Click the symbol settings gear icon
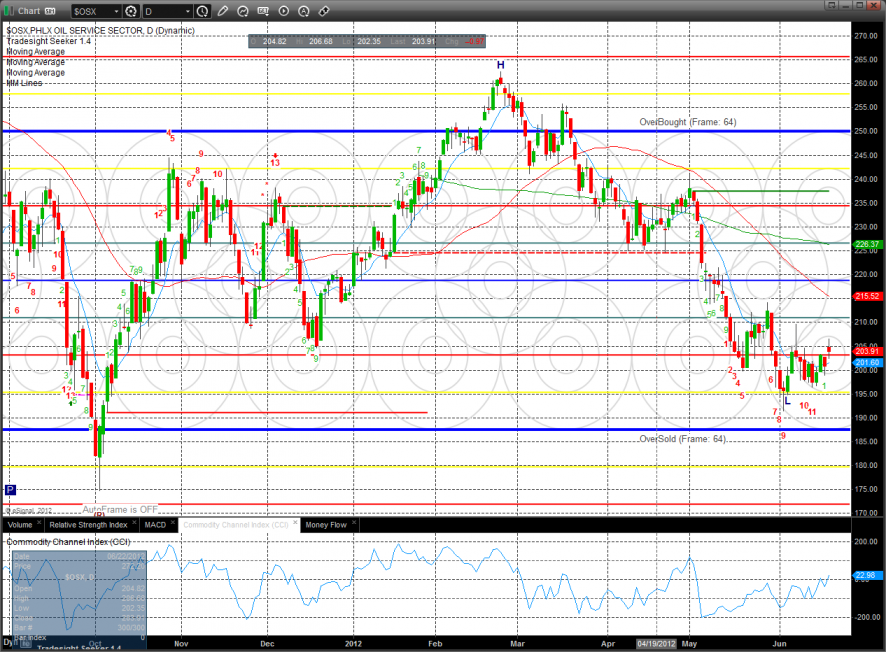This screenshot has width=886, height=652. click(x=132, y=11)
